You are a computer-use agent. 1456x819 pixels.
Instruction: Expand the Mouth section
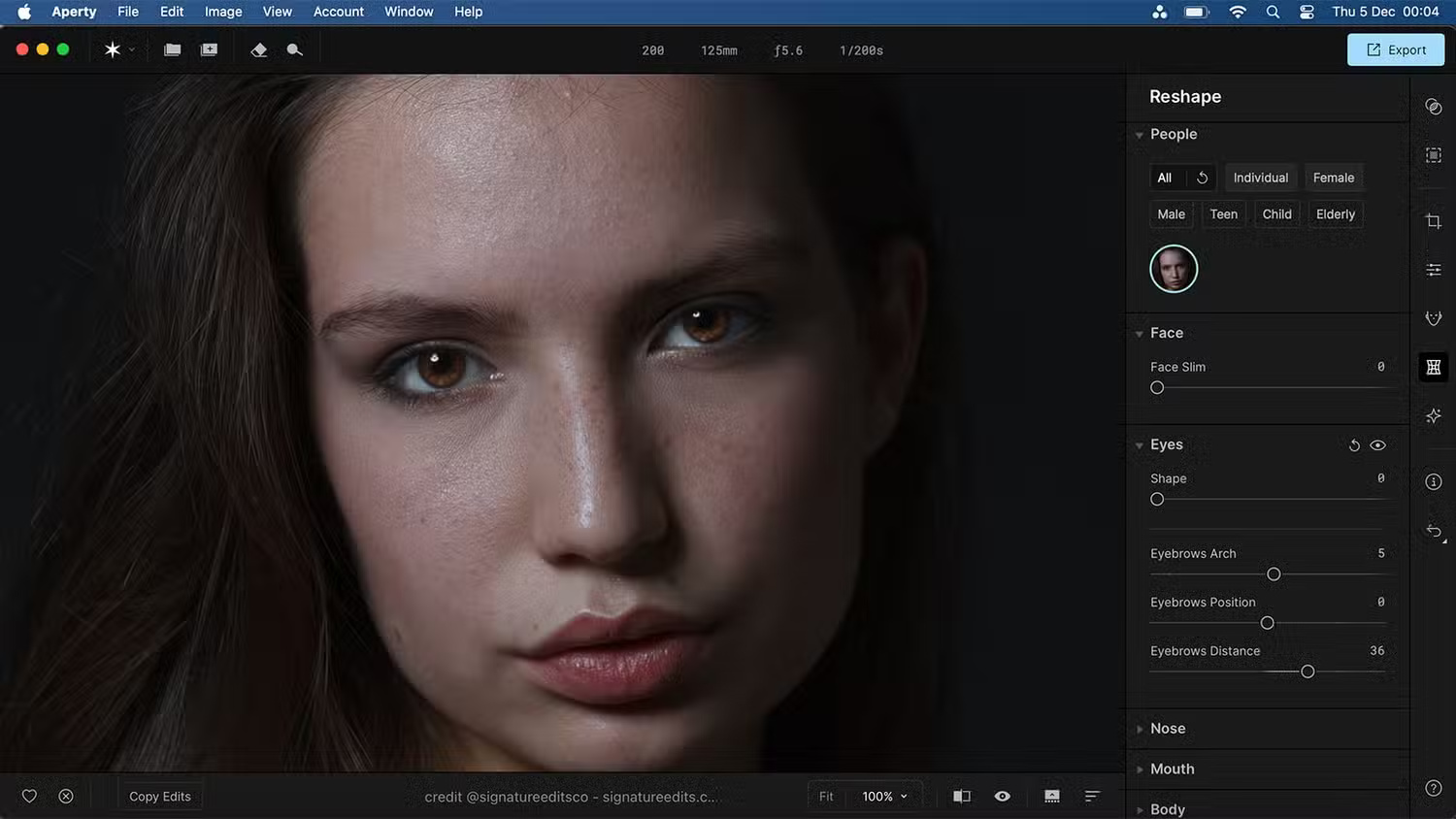[x=1172, y=769]
